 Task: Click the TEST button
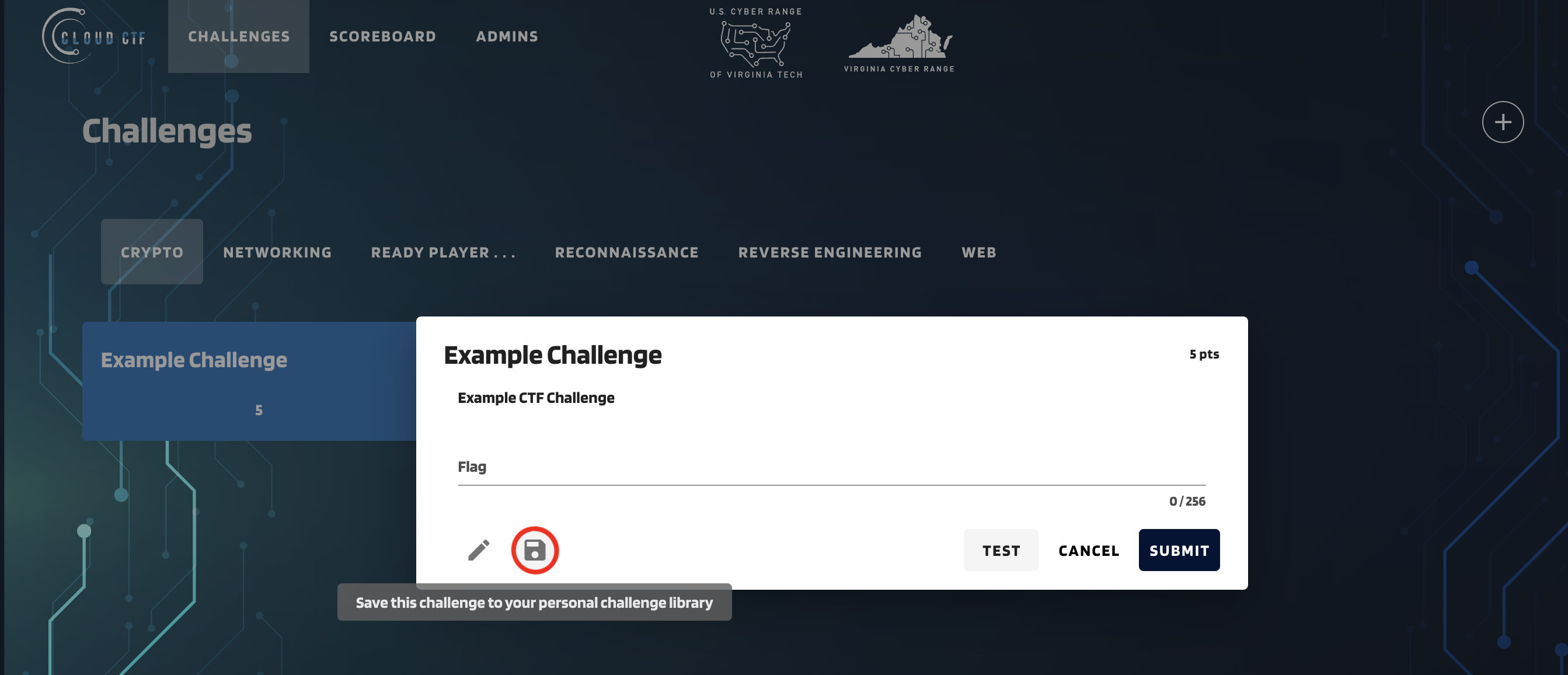point(1001,549)
